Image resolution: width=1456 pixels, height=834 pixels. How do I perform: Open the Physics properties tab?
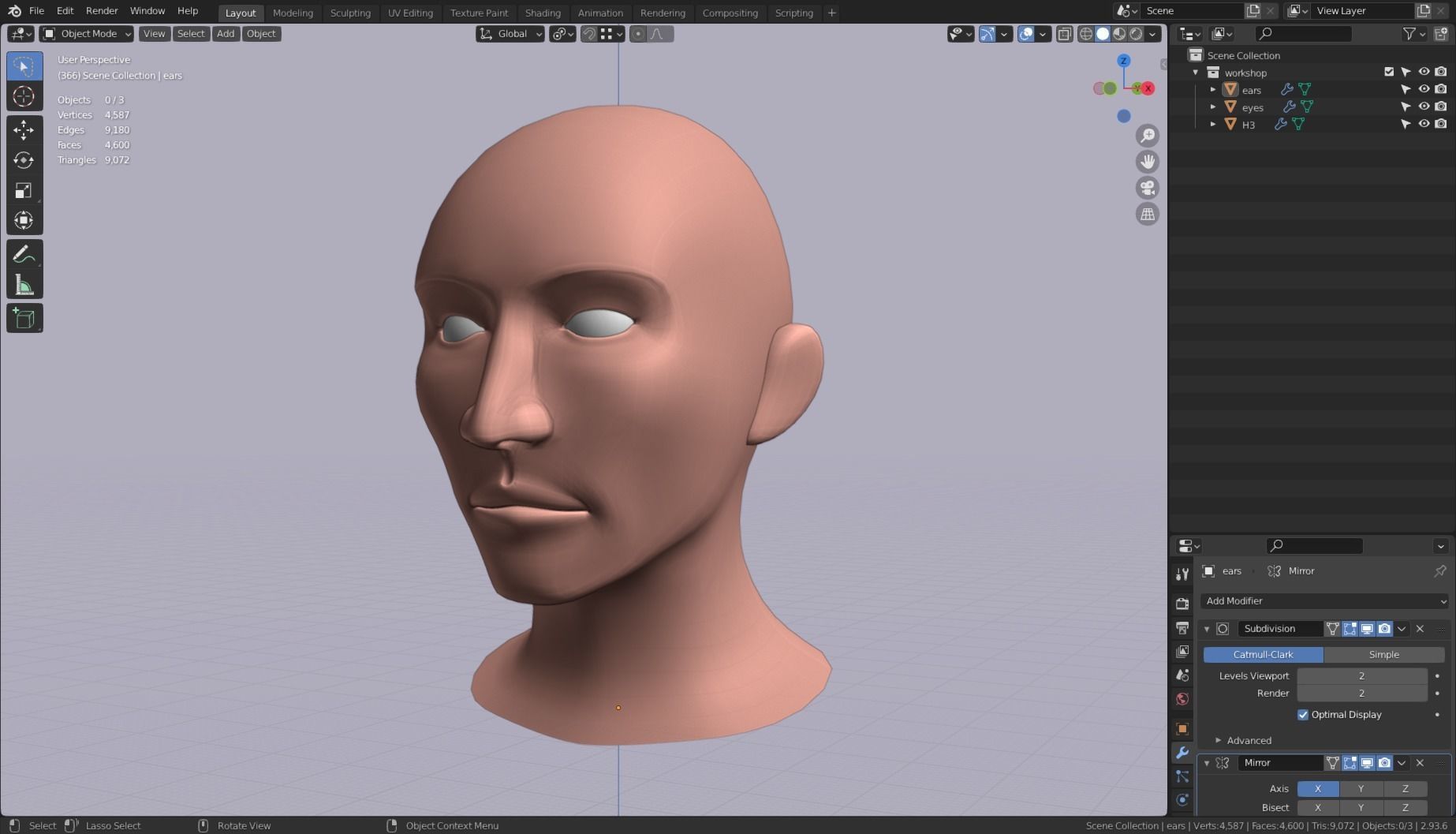coord(1182,800)
